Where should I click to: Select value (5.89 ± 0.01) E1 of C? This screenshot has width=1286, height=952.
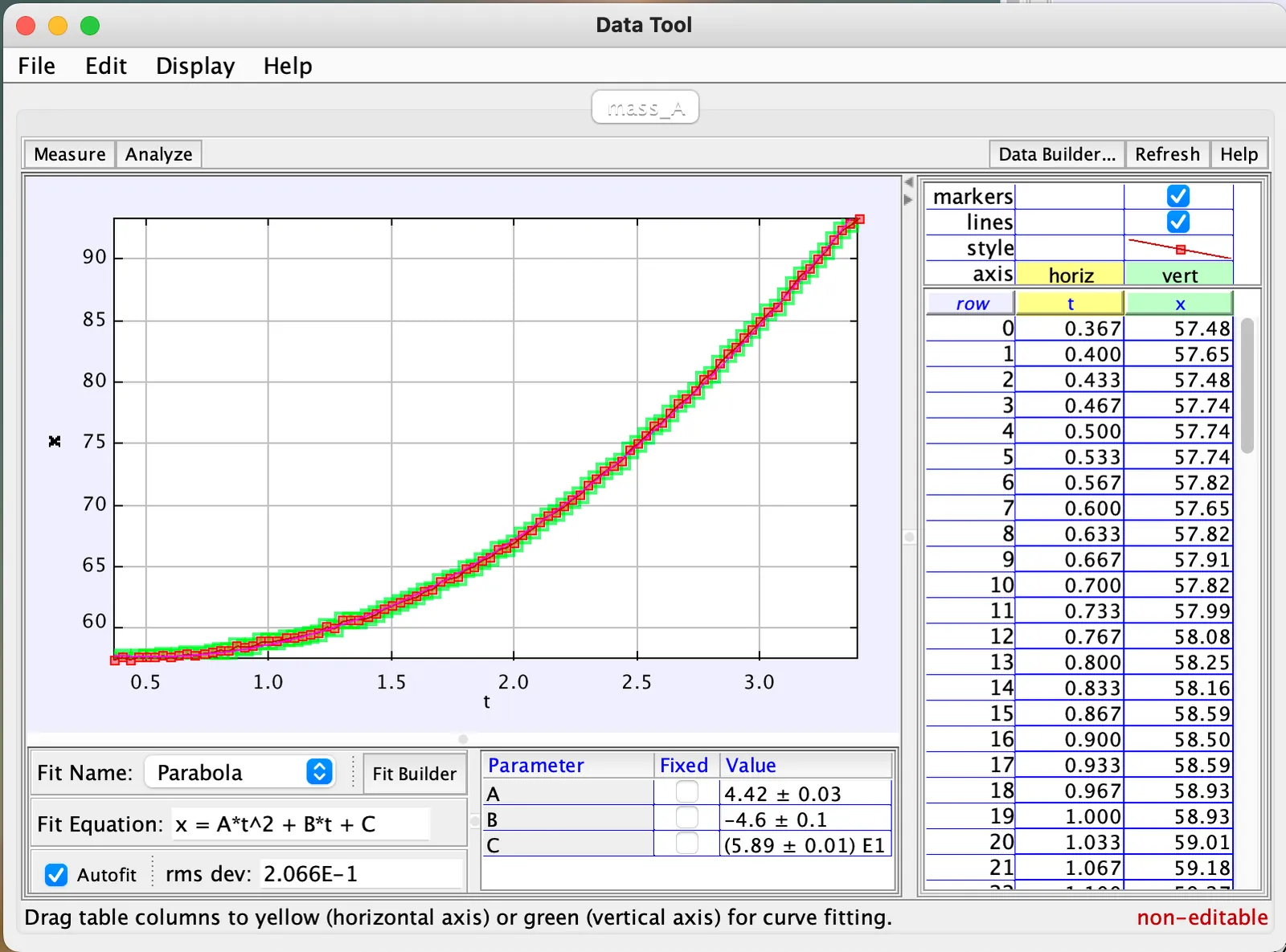click(806, 845)
